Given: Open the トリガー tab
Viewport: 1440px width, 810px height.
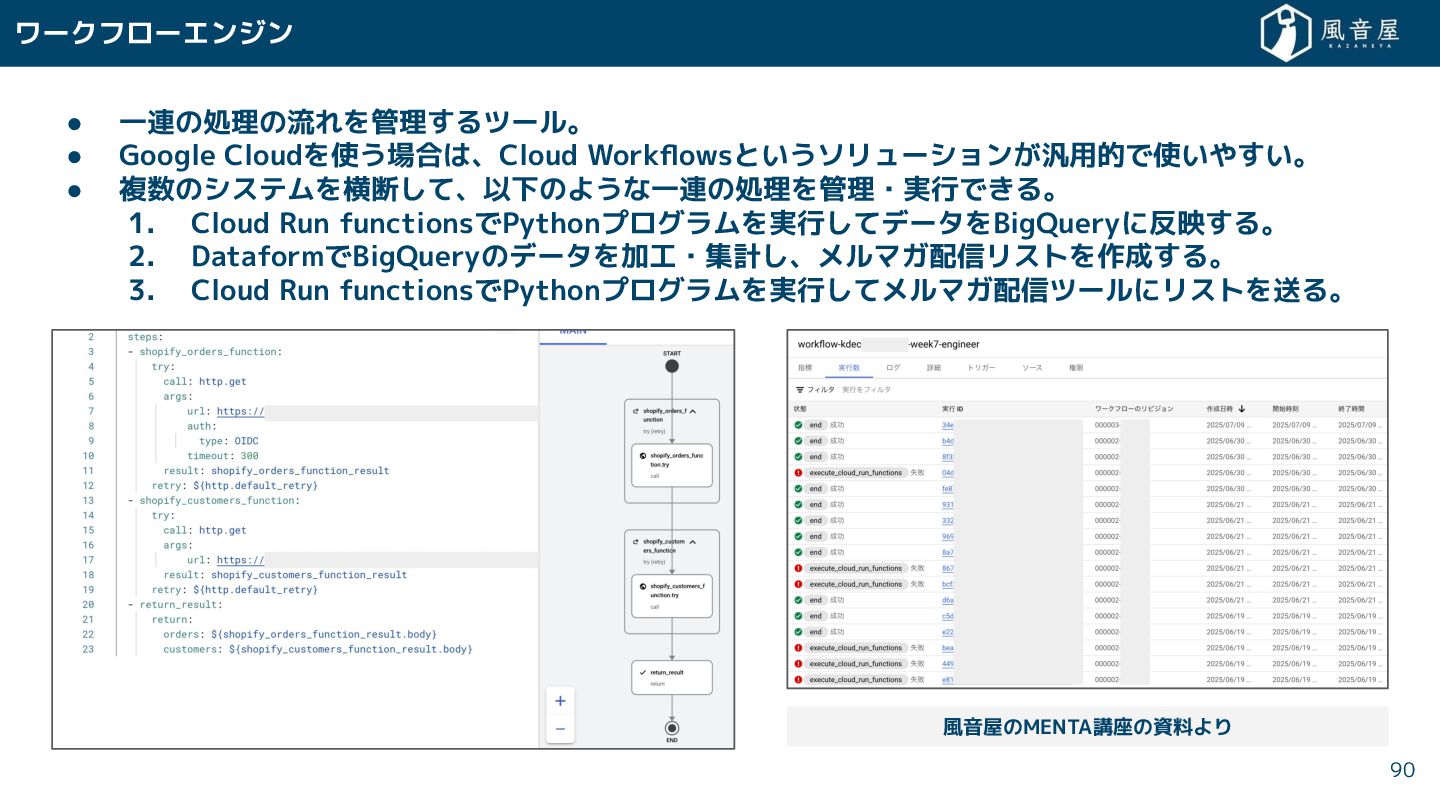Looking at the screenshot, I should pos(981,368).
